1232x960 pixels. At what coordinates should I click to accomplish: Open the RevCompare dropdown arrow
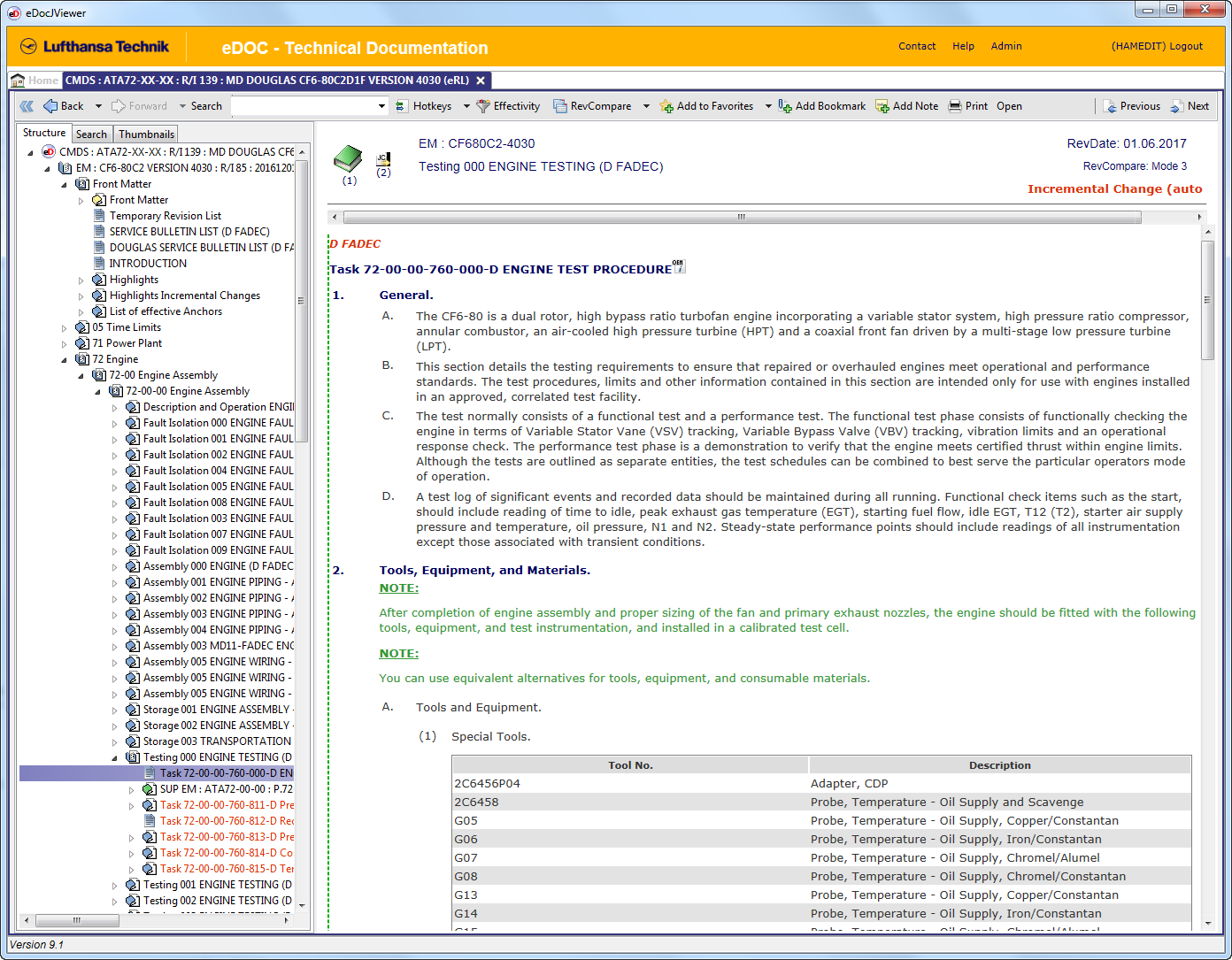coord(646,106)
